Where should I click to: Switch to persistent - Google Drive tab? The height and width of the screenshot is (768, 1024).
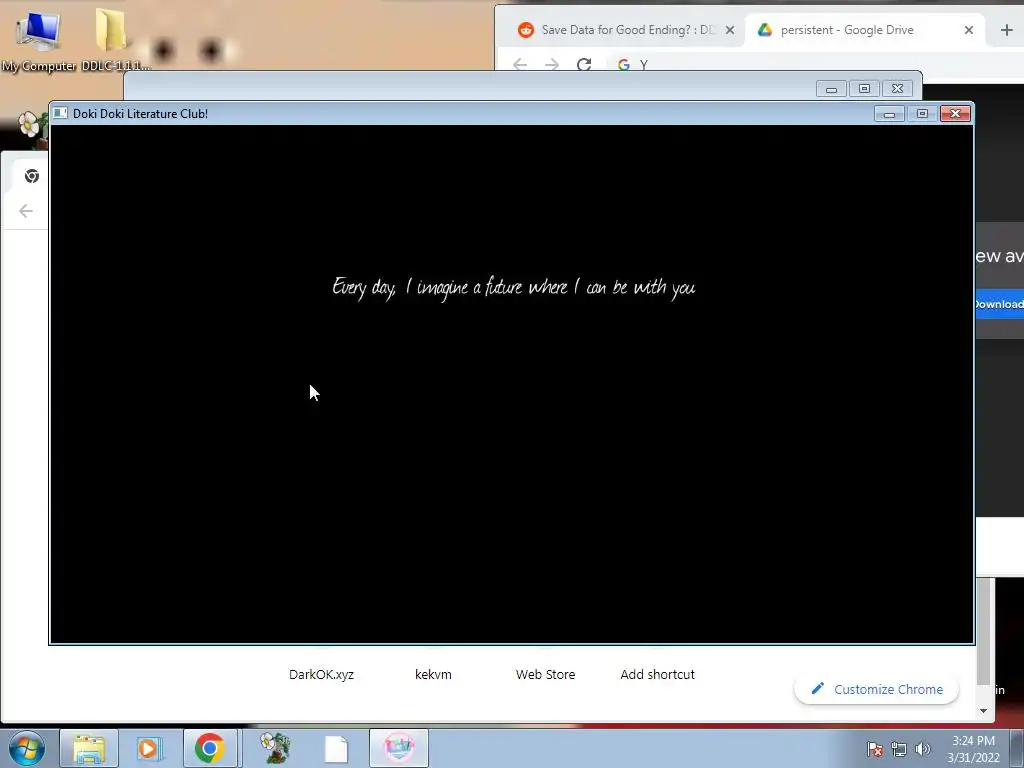coord(846,30)
